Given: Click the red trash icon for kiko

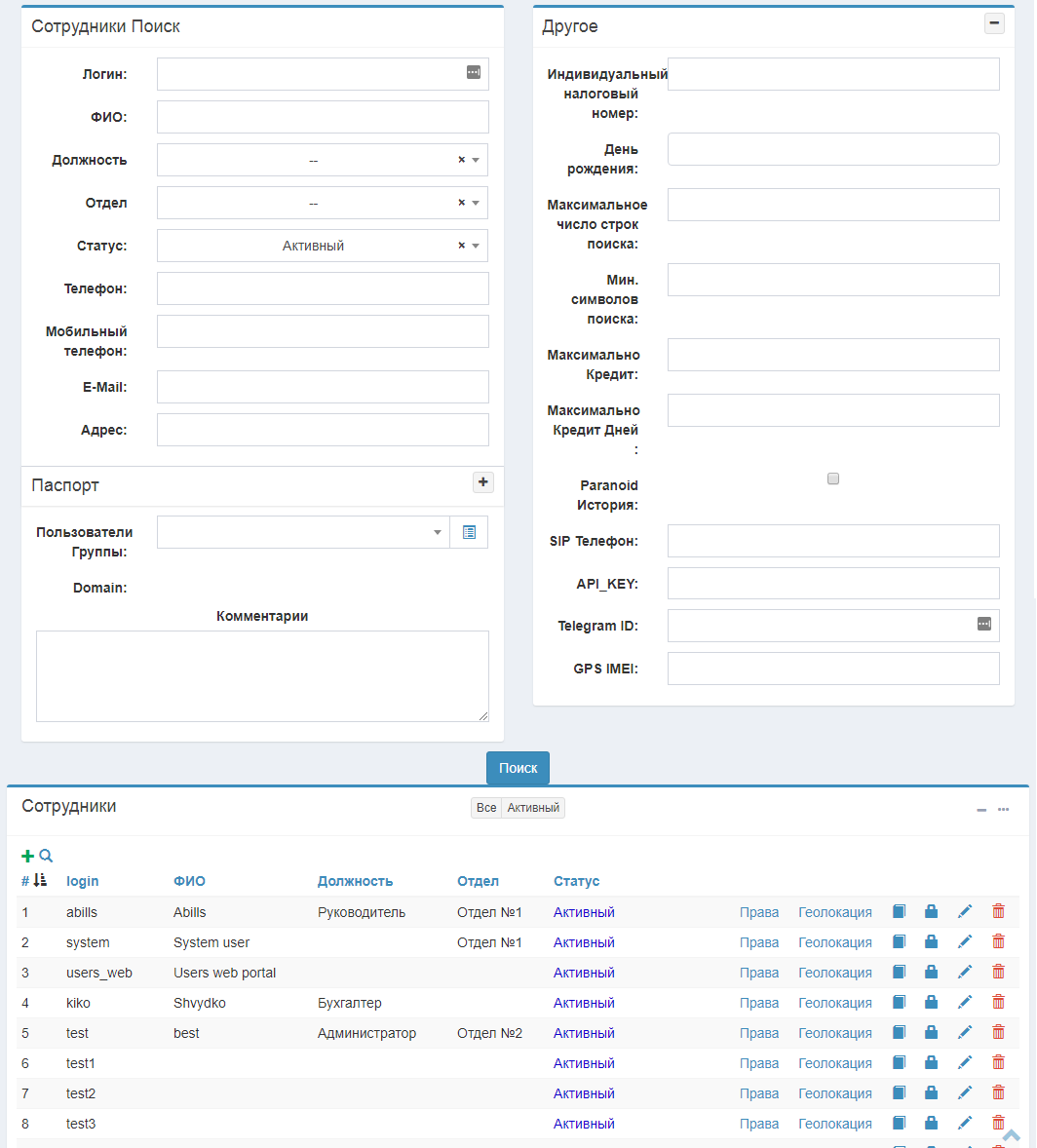Looking at the screenshot, I should coord(998,1003).
